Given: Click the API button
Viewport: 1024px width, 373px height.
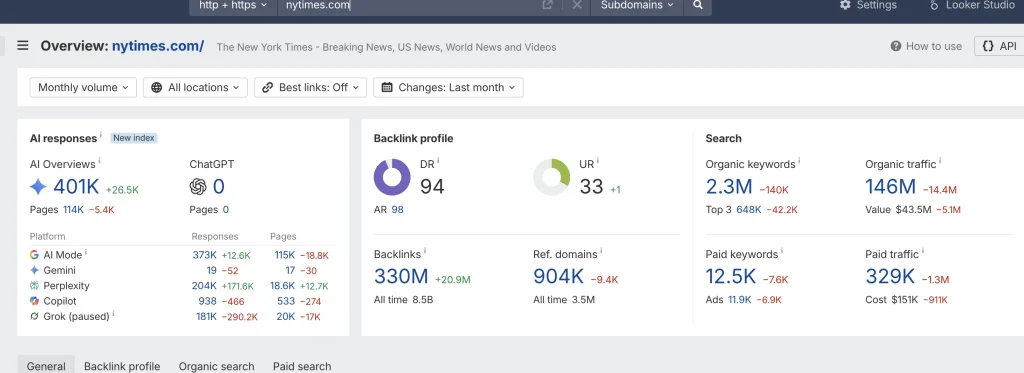Looking at the screenshot, I should tap(999, 46).
